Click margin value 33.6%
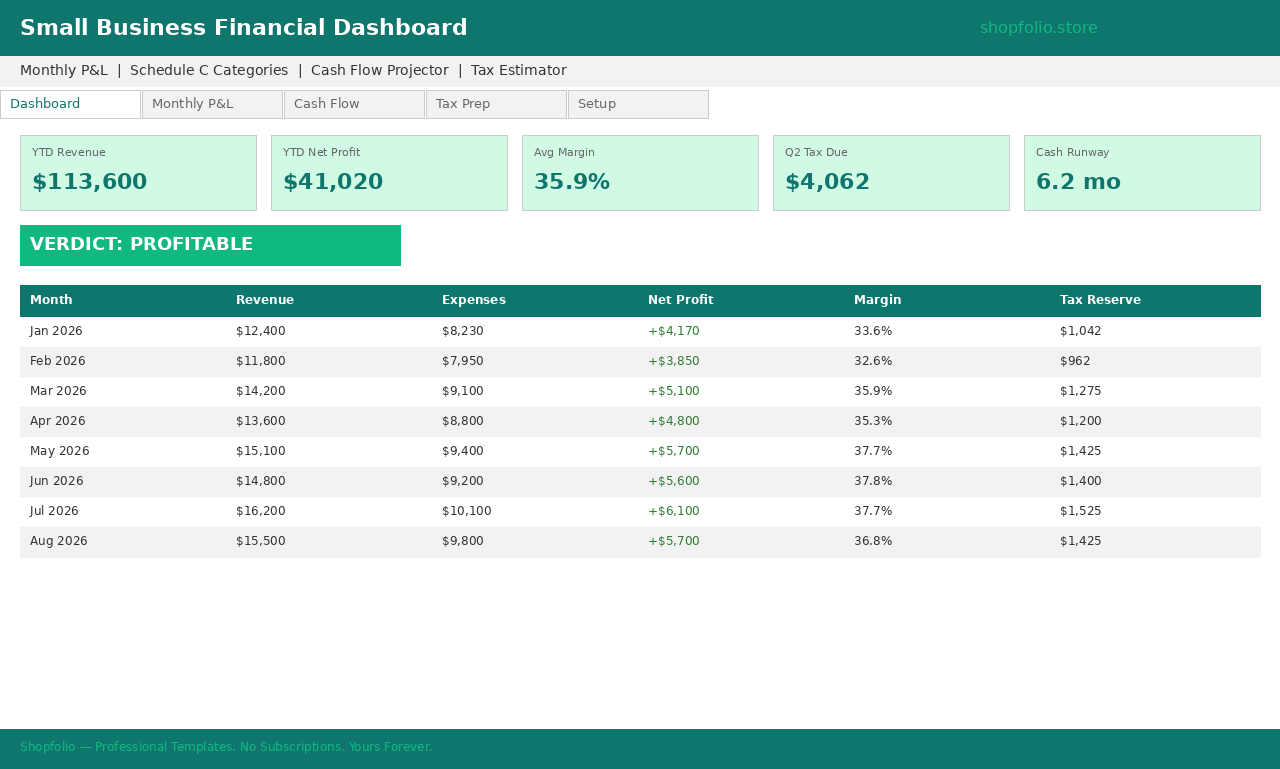 click(x=873, y=331)
